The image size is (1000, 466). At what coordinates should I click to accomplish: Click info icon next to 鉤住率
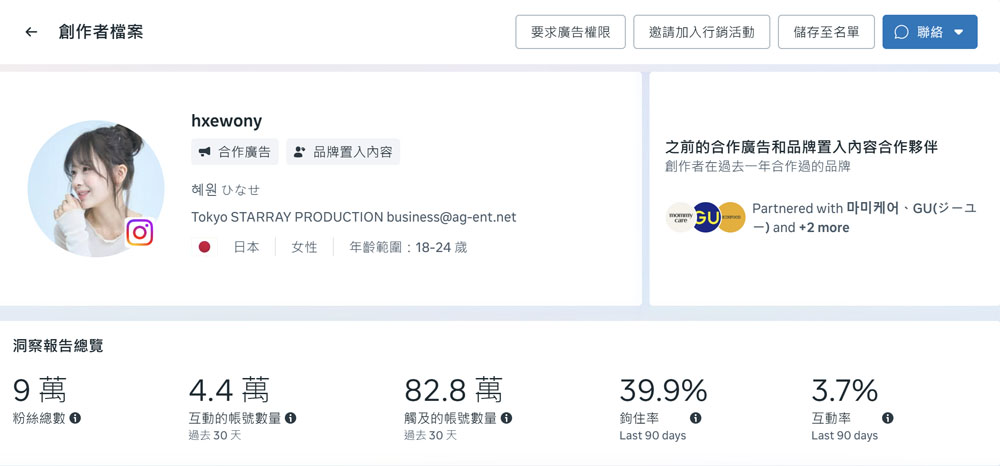pos(695,418)
